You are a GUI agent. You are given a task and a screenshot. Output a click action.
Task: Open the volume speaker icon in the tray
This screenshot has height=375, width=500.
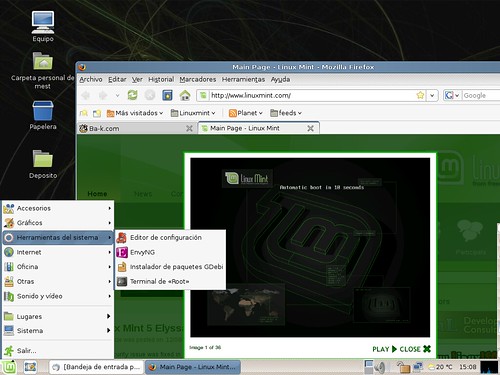pos(380,367)
